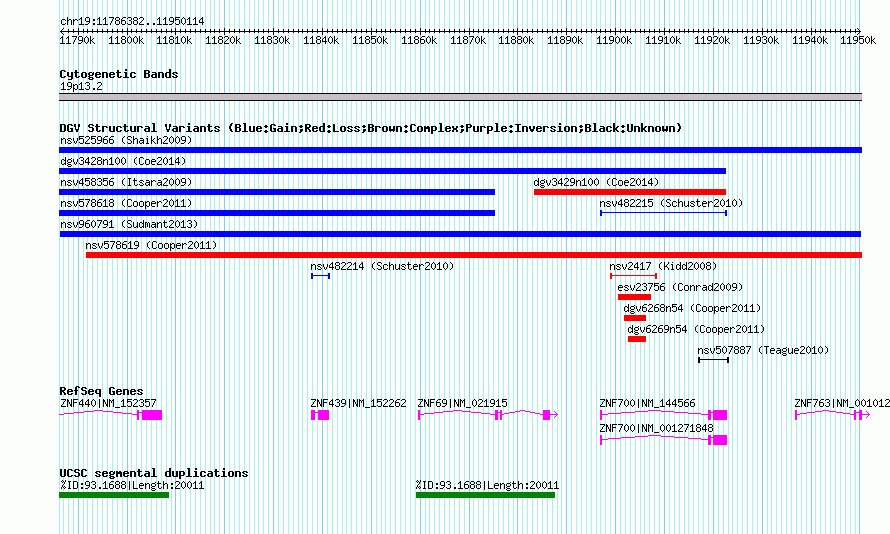Click the 11820k ruler label
The image size is (890, 534).
pyautogui.click(x=223, y=40)
